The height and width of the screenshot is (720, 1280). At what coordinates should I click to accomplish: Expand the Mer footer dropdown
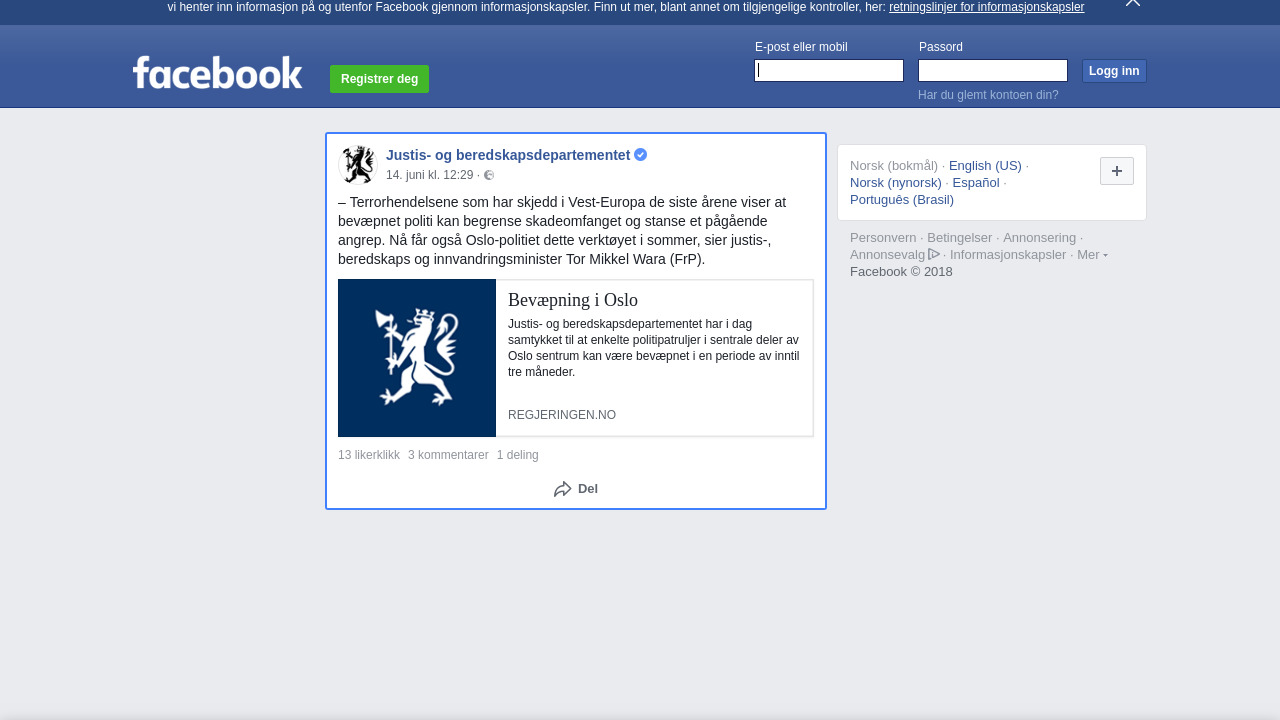1091,255
